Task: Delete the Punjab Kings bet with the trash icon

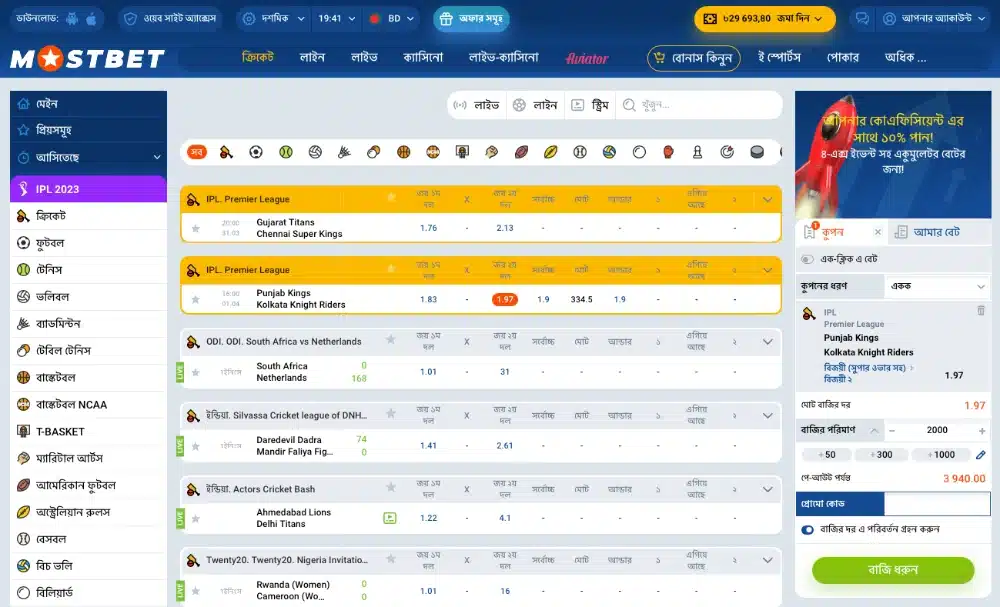Action: pos(981,311)
